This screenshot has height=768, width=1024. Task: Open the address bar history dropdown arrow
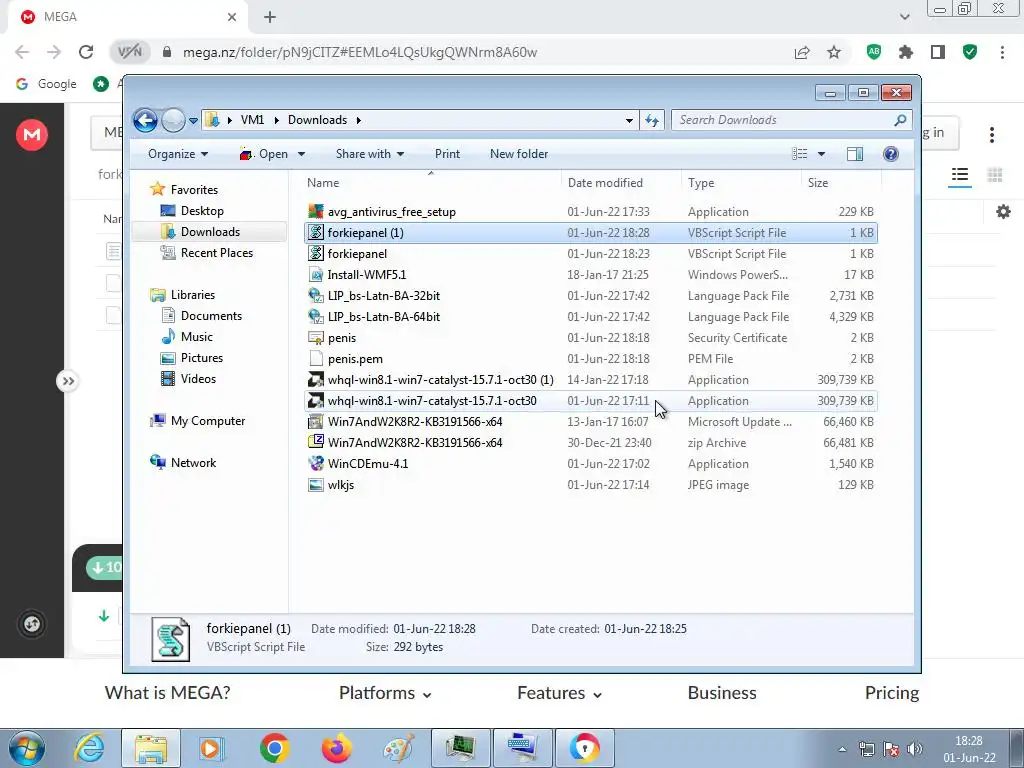point(629,121)
